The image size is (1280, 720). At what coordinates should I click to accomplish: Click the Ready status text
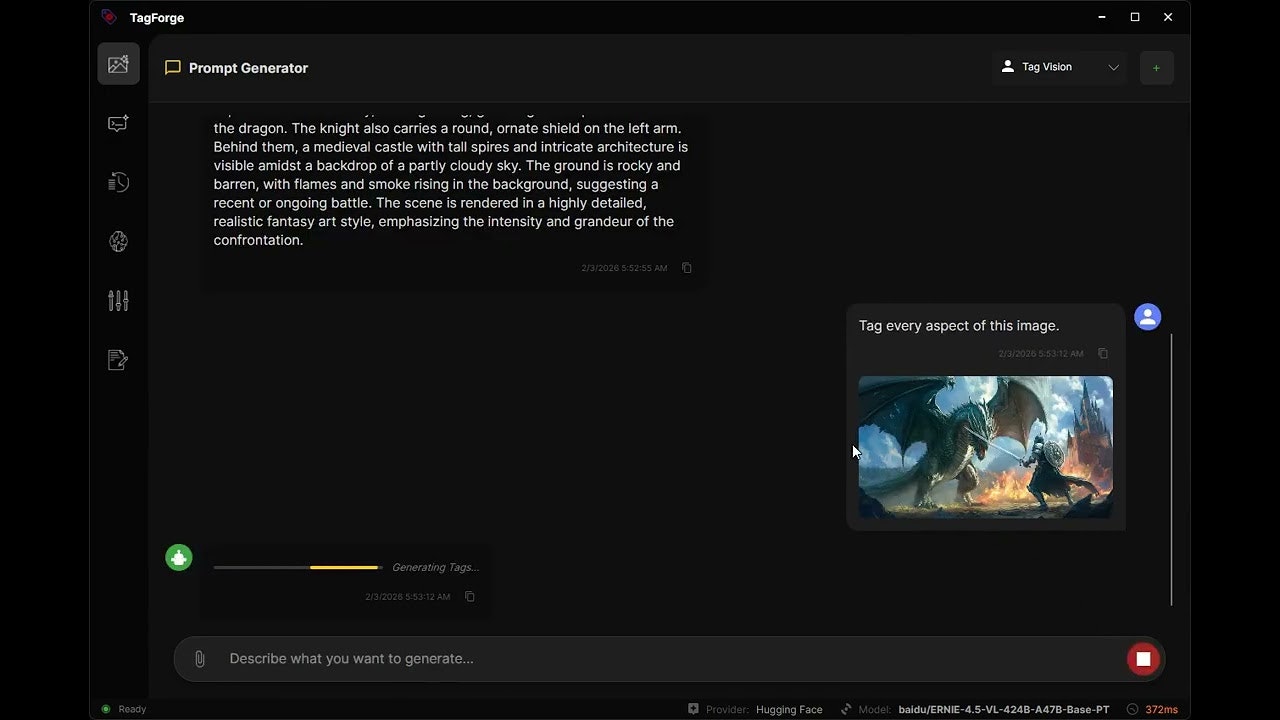[x=132, y=710]
